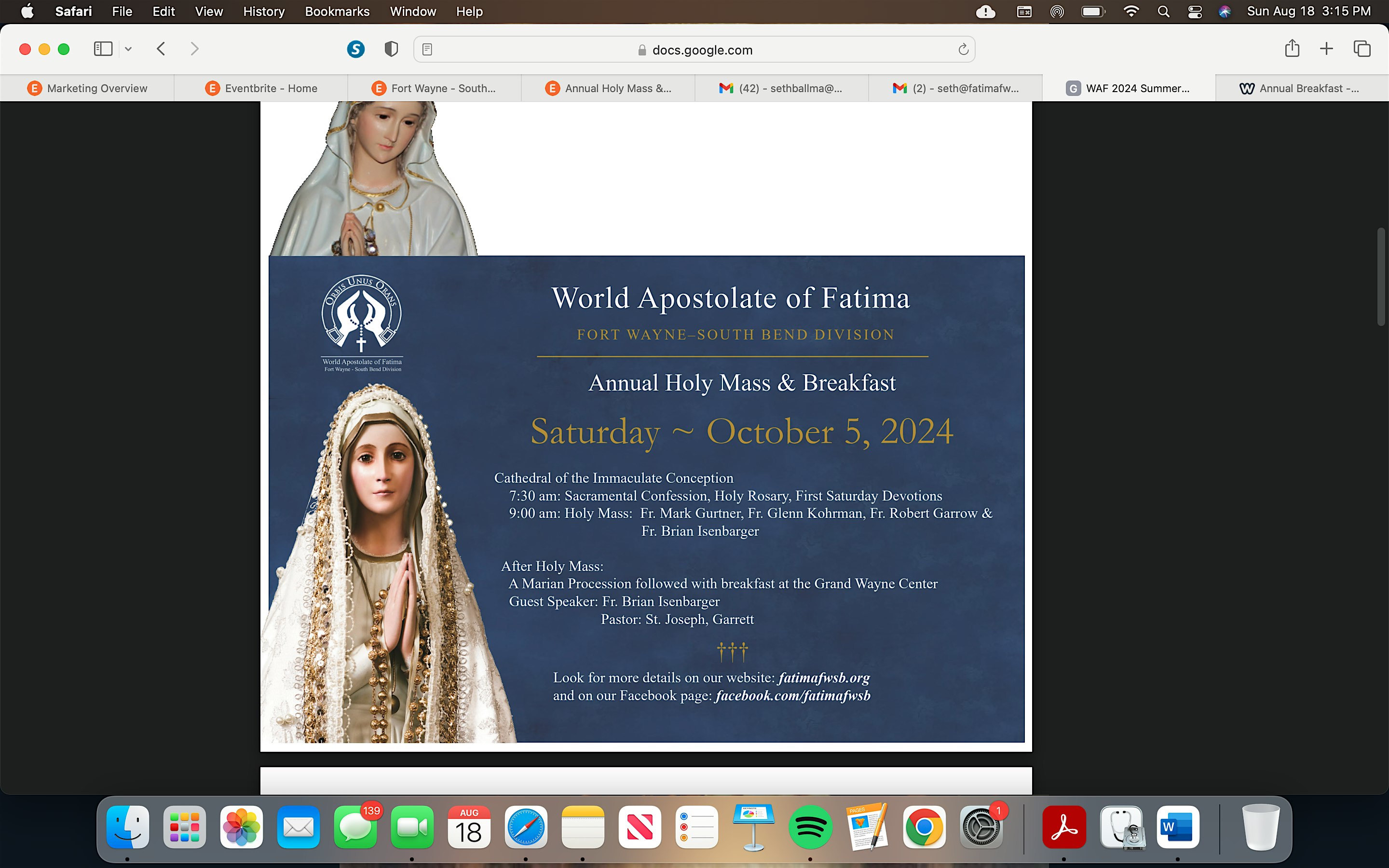
Task: Switch to the (2) - seth@fatimafw Gmail tab
Action: (x=955, y=88)
